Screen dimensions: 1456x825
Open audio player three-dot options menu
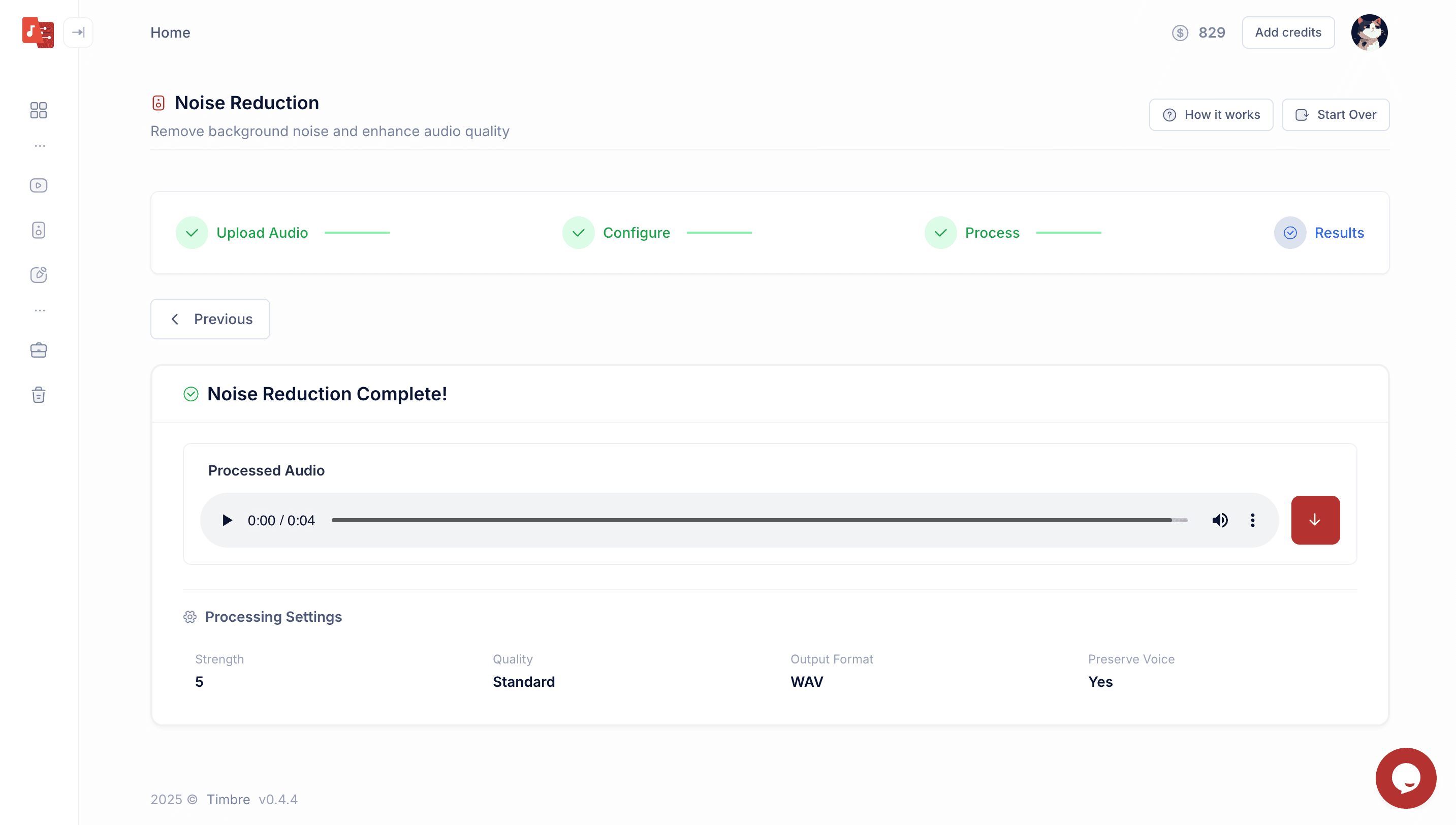click(x=1253, y=520)
